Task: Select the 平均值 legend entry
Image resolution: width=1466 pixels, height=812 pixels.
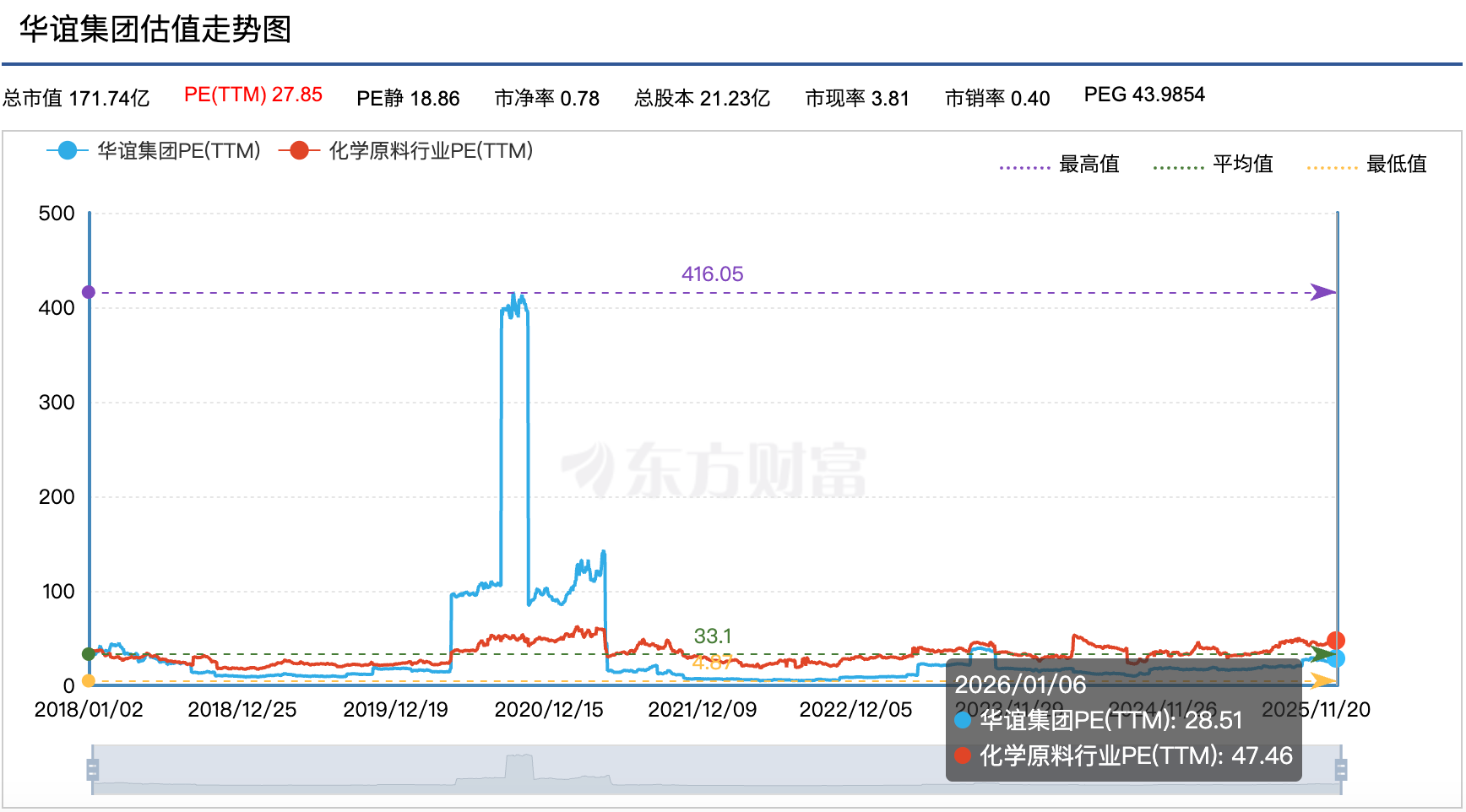Action: coord(1243,164)
